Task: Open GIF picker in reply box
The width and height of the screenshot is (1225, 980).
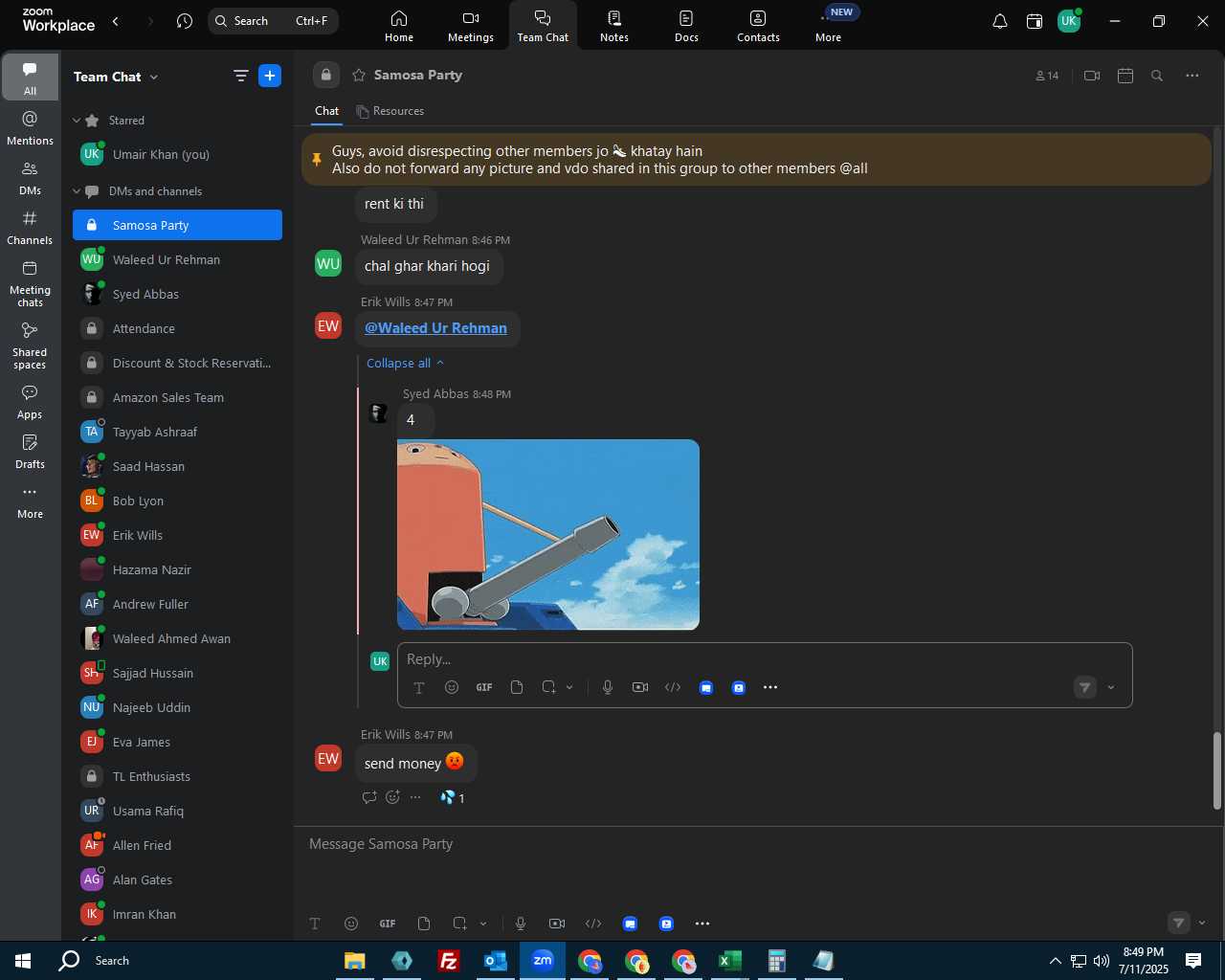Action: [x=484, y=687]
